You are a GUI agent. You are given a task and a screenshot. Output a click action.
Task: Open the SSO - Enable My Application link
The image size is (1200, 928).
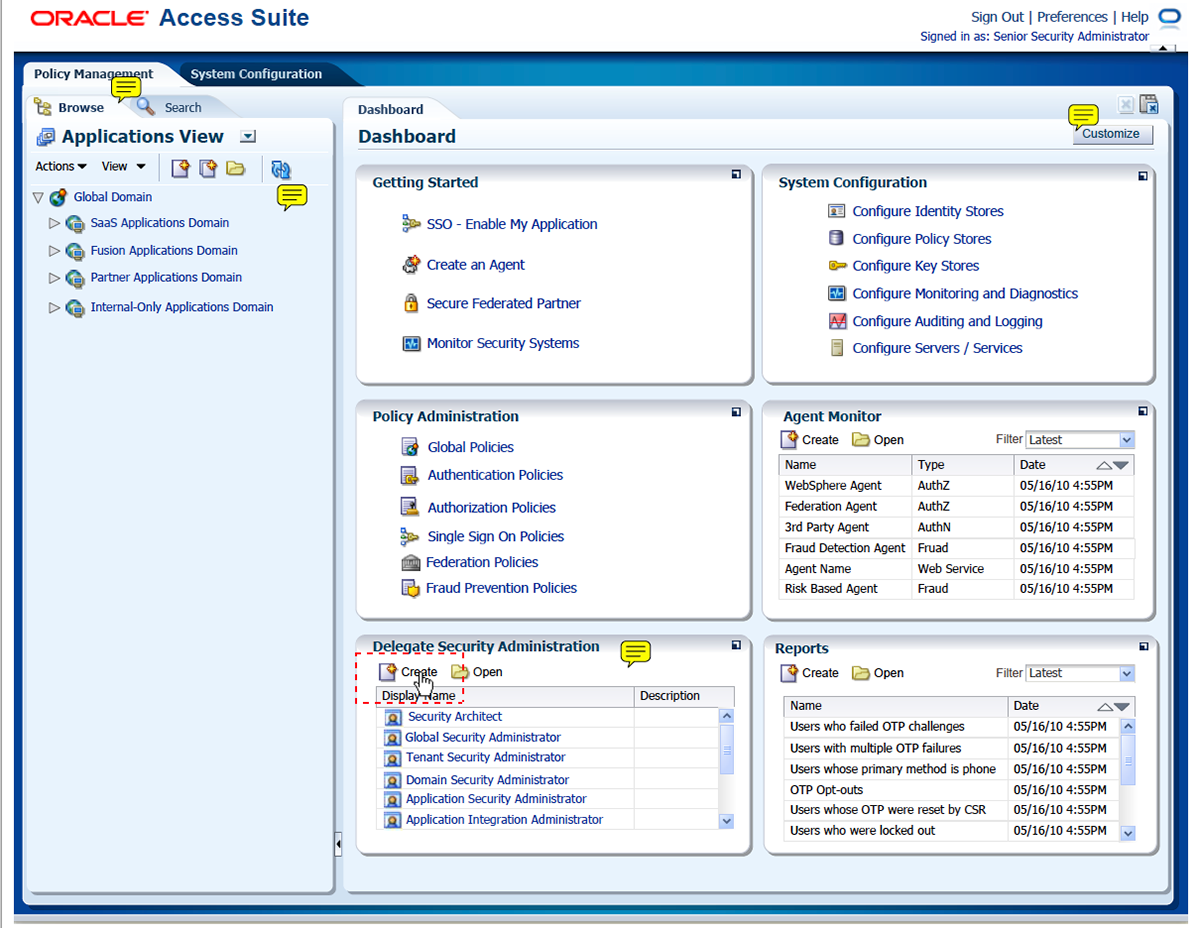click(x=512, y=224)
